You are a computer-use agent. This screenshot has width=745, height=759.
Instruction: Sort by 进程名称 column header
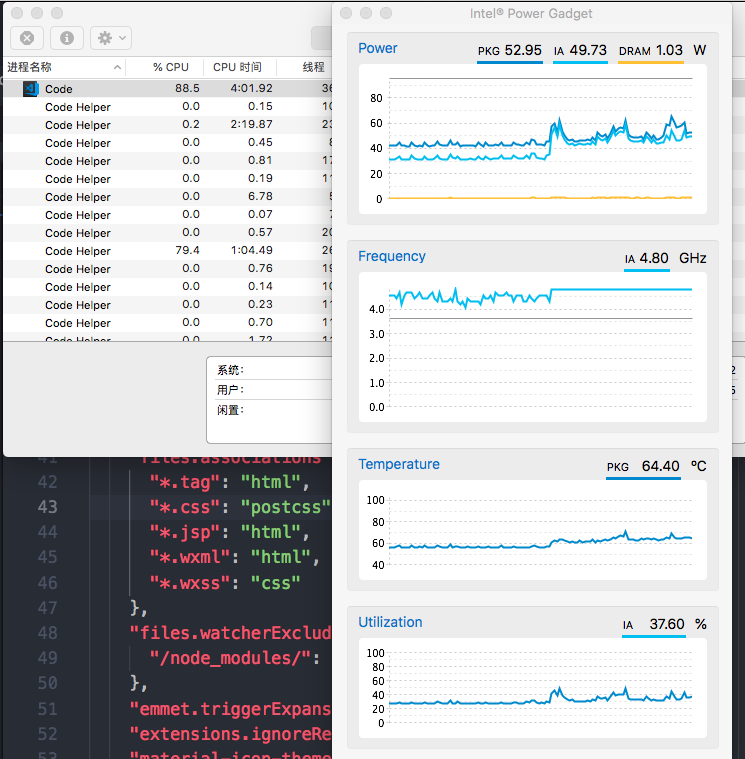pyautogui.click(x=63, y=67)
